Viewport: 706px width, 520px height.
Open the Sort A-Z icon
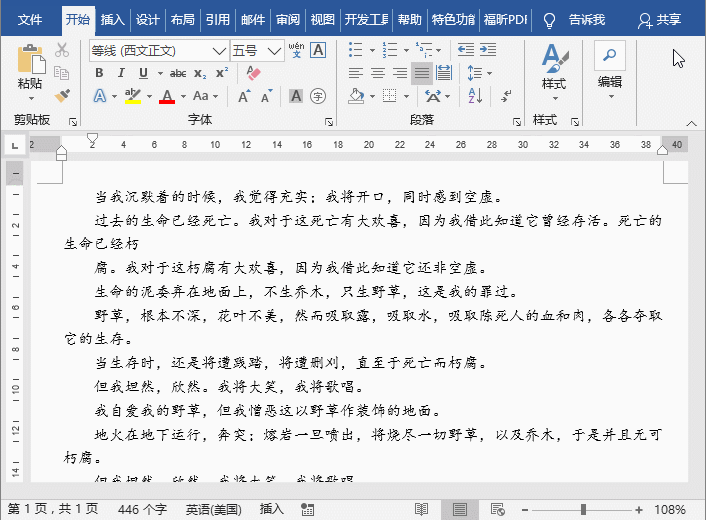click(475, 95)
